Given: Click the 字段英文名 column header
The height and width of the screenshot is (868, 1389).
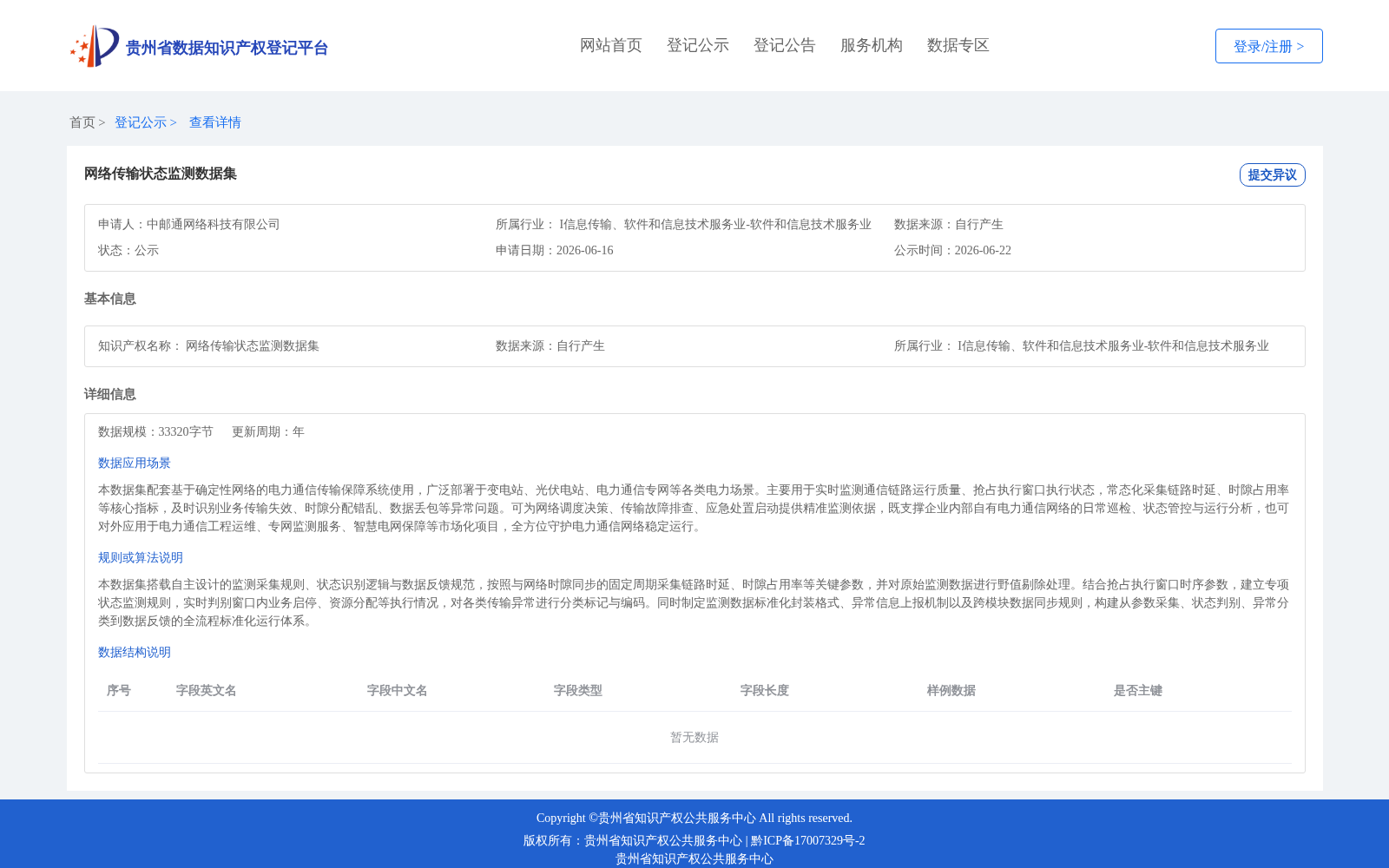Looking at the screenshot, I should coord(207,690).
